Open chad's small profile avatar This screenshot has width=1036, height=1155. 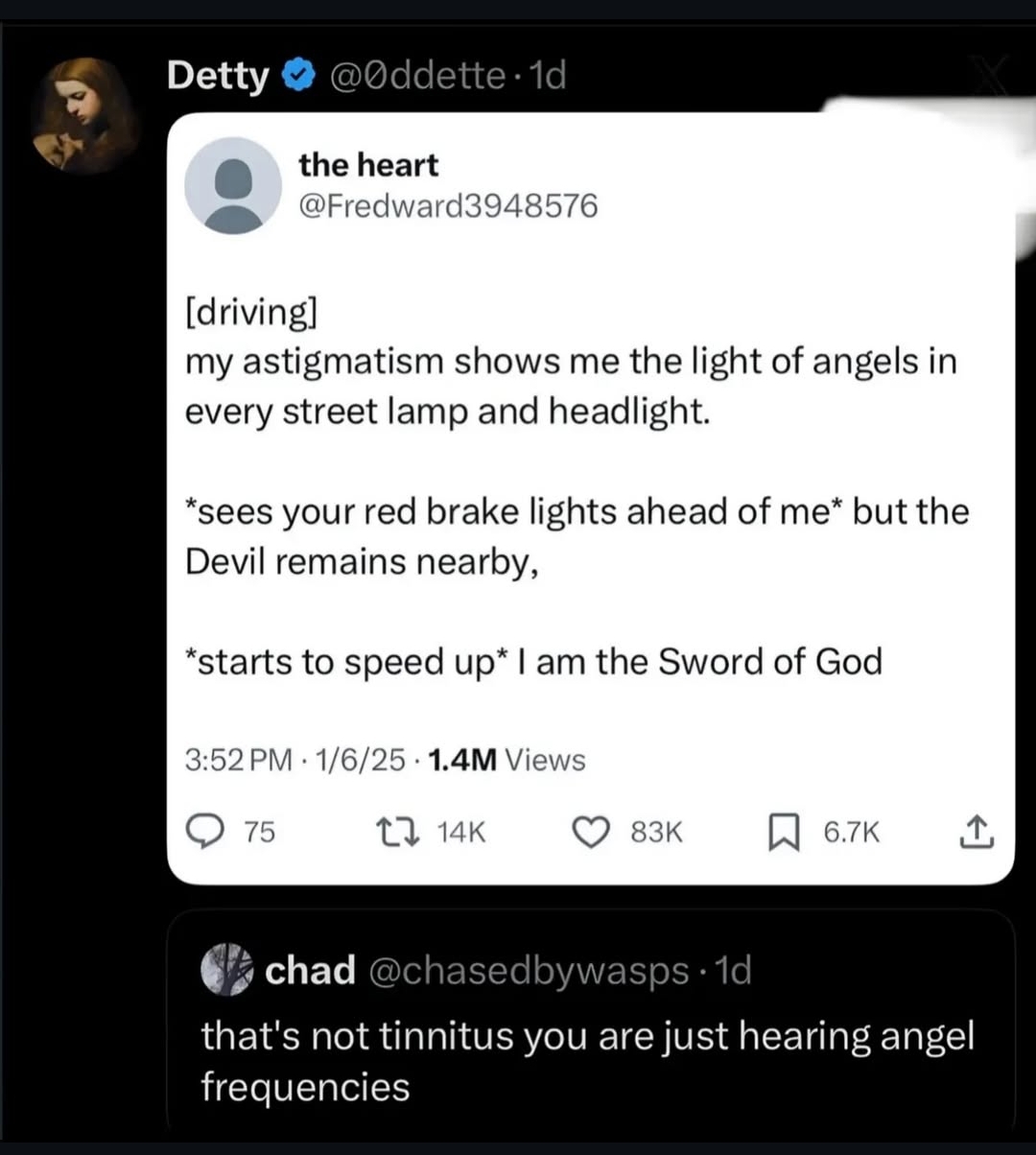[225, 970]
